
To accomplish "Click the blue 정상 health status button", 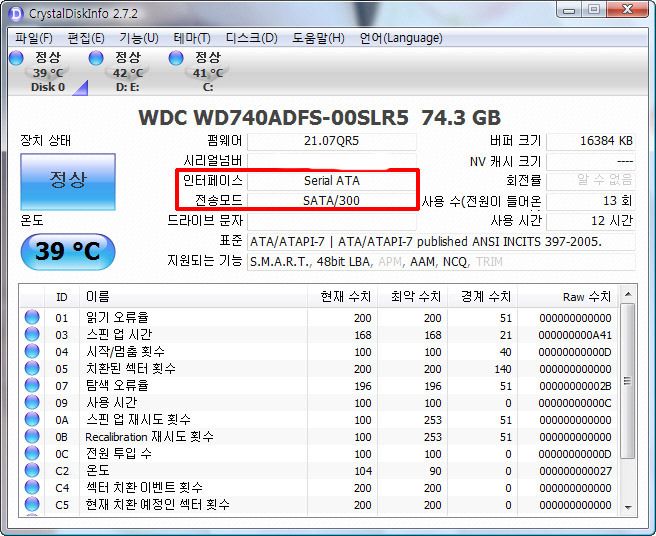I will coord(68,181).
